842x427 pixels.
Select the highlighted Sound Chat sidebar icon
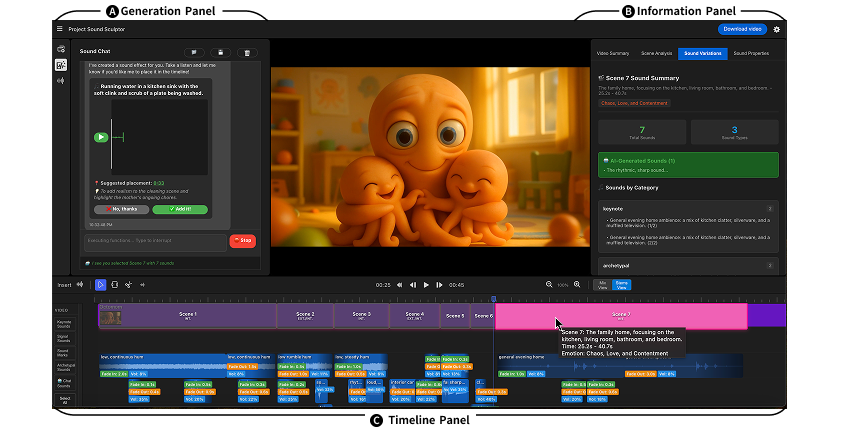(61, 65)
